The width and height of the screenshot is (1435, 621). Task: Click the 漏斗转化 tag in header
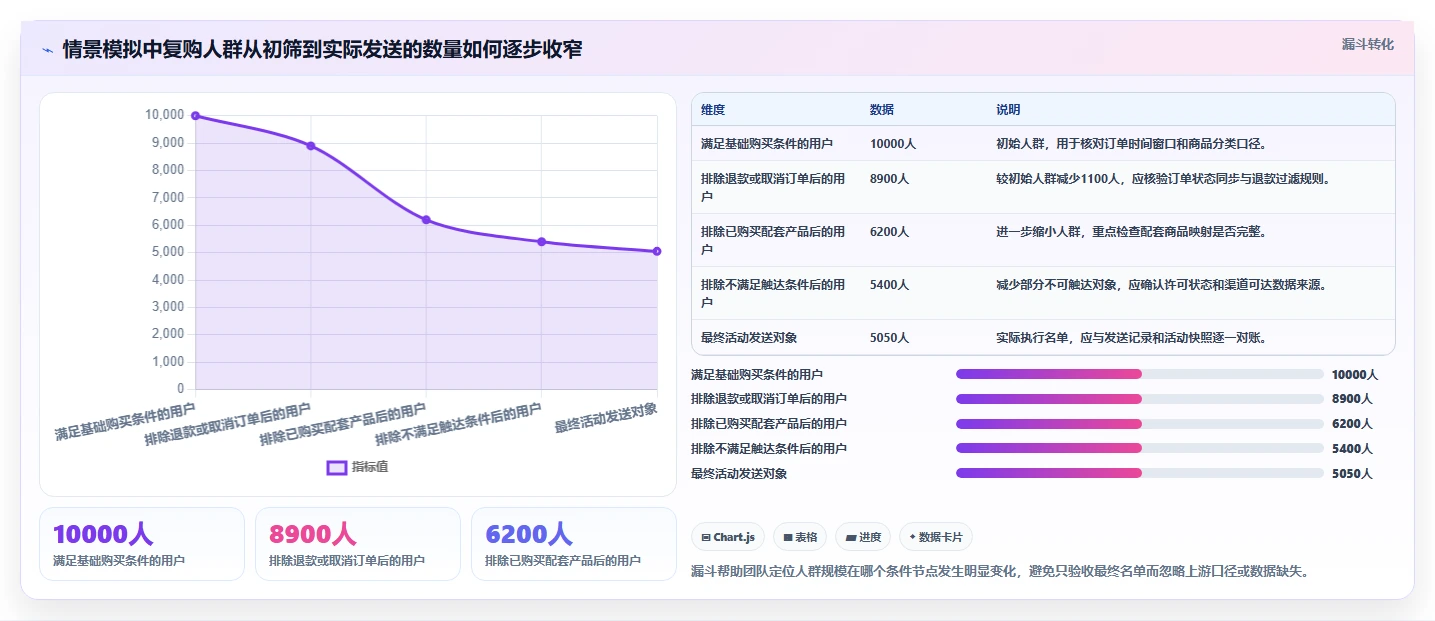(1367, 44)
